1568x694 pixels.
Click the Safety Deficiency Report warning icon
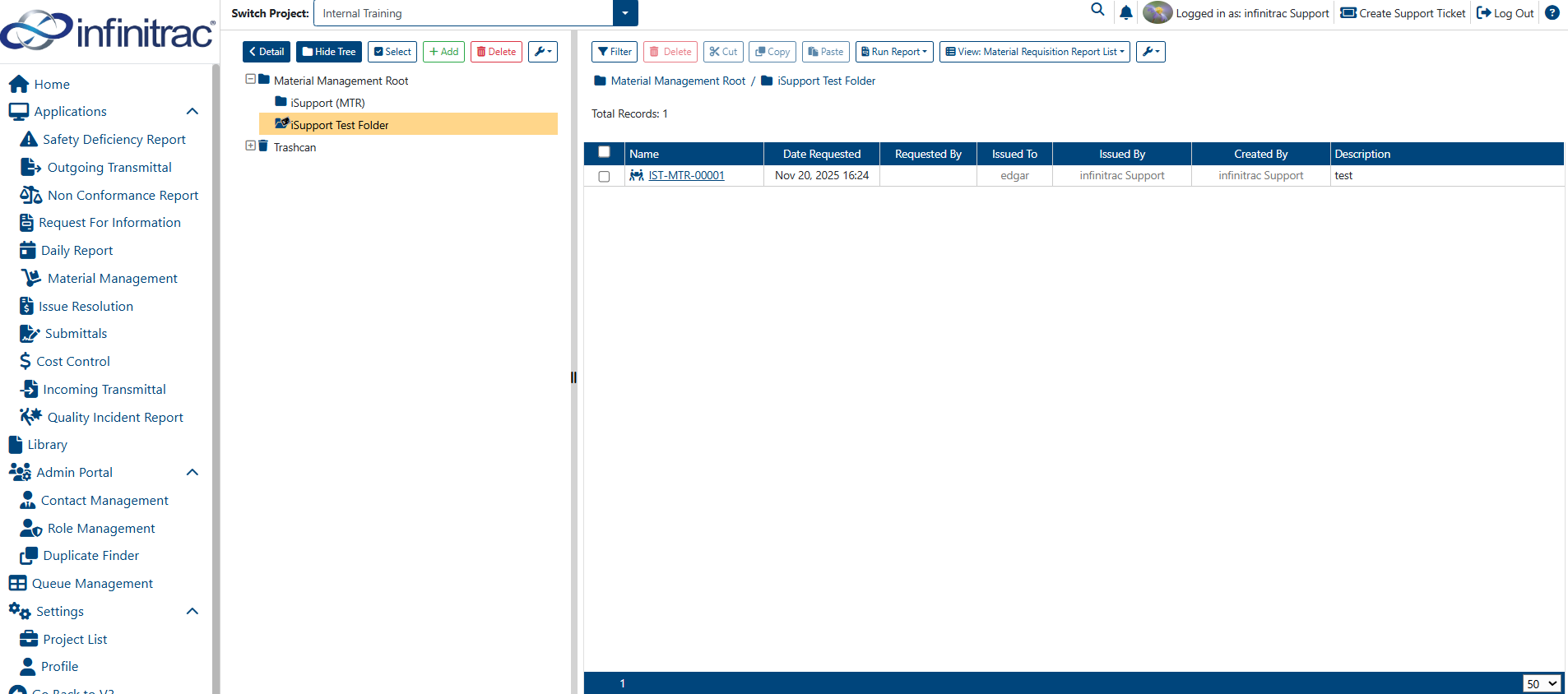(29, 139)
